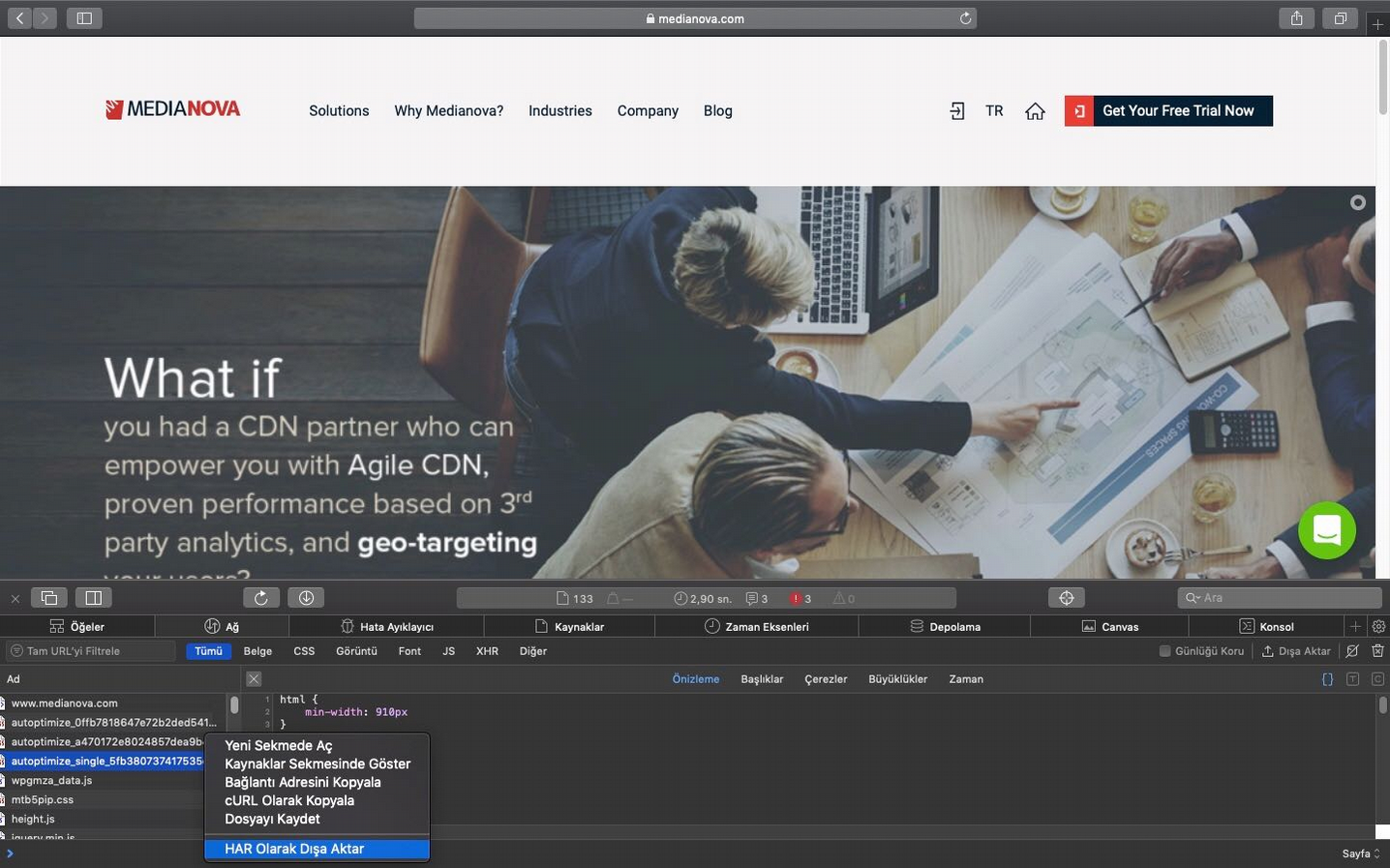This screenshot has height=868, width=1390.
Task: Open Safari's share menu
Action: (1296, 18)
